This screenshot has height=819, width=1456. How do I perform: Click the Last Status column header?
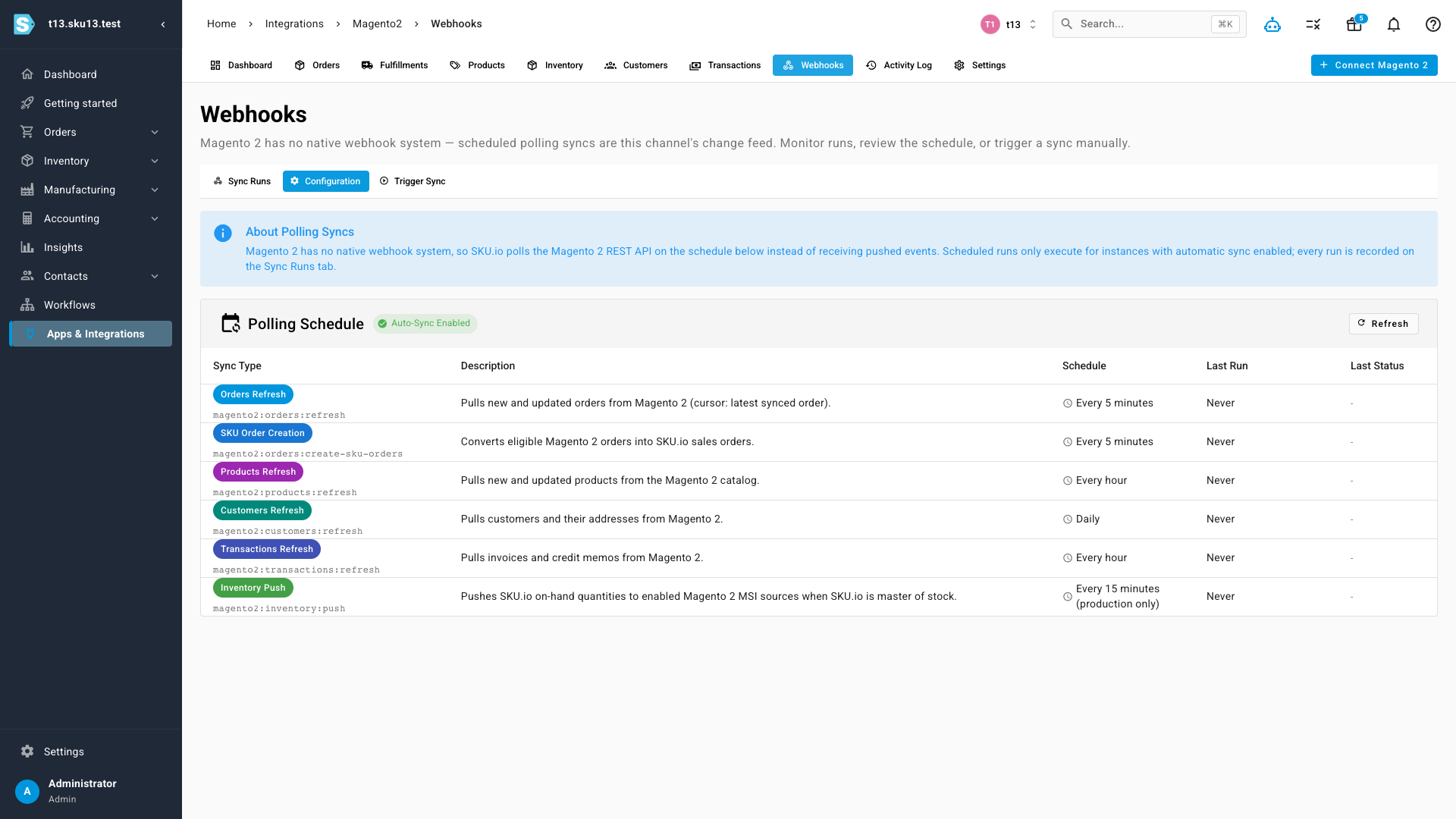point(1377,366)
